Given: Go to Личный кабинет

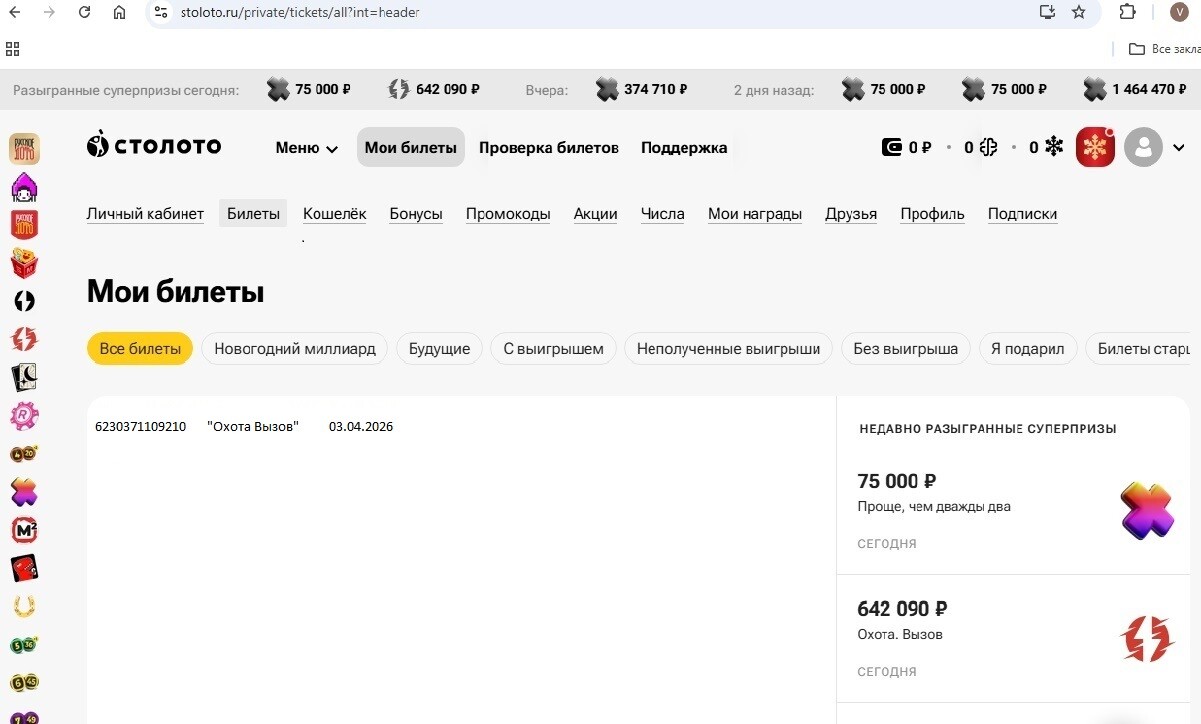Looking at the screenshot, I should pos(145,213).
